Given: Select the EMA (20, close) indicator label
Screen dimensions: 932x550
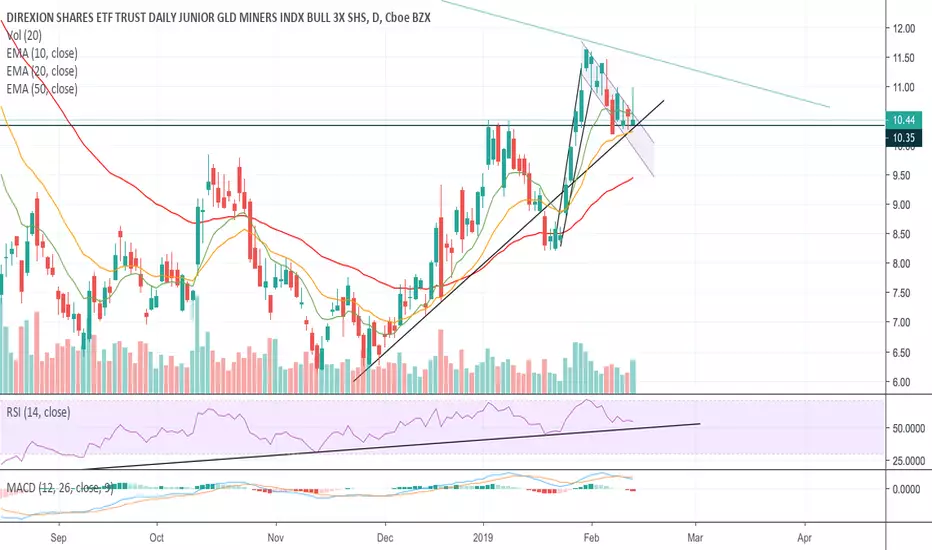Looking at the screenshot, I should tap(42, 71).
